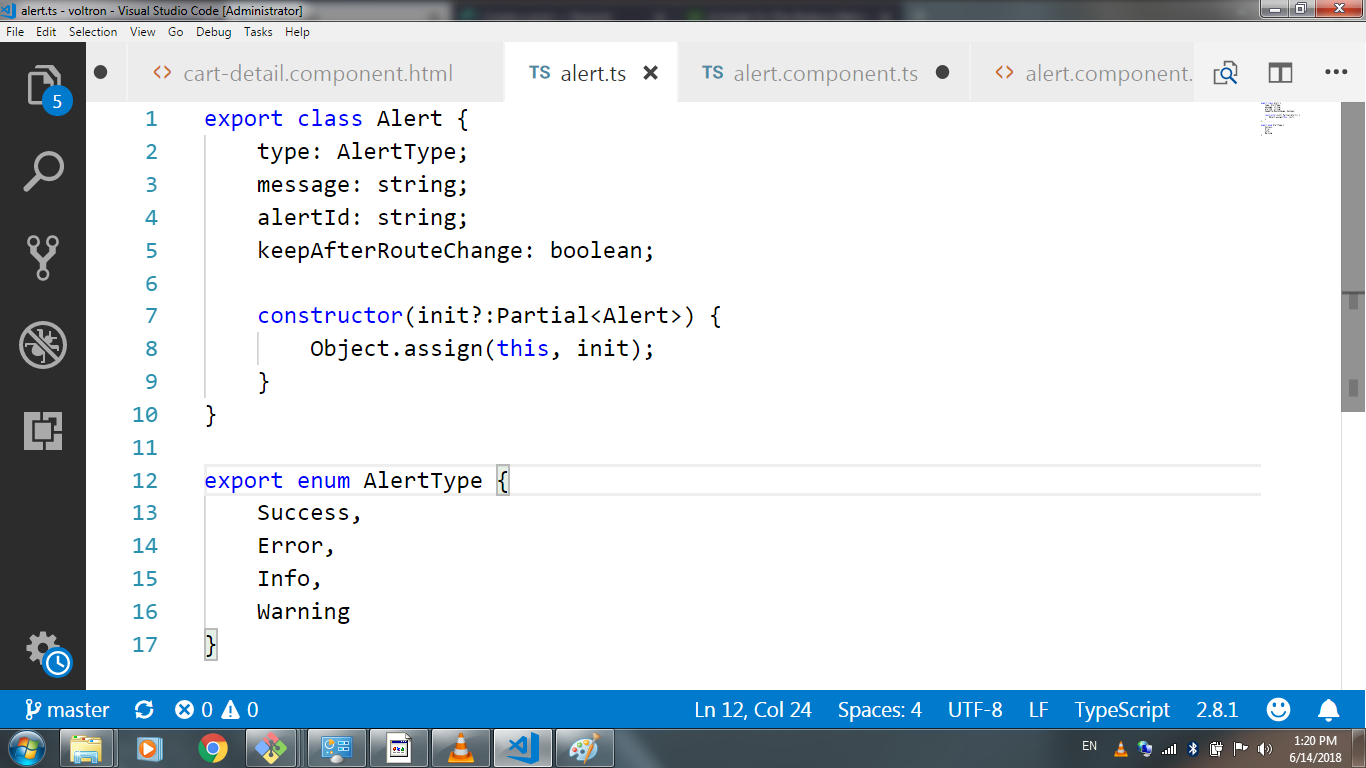Open the Tasks menu
This screenshot has width=1366, height=768.
point(258,32)
